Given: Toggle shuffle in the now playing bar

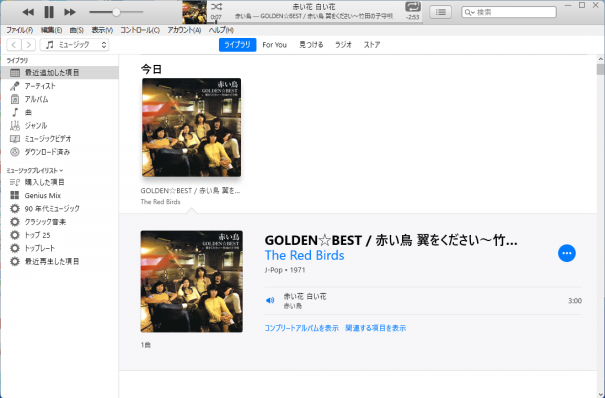Looking at the screenshot, I should [x=216, y=6].
